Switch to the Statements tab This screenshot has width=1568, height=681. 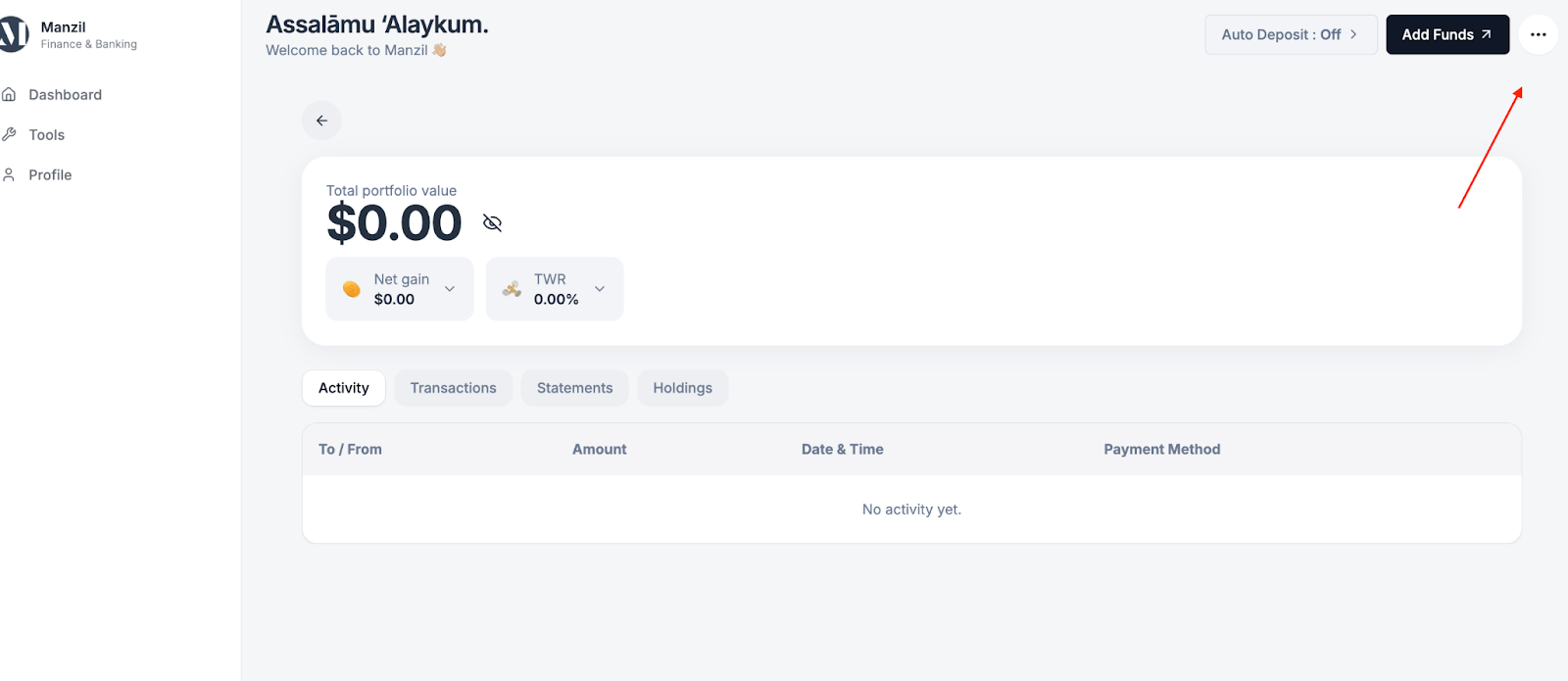click(x=574, y=388)
